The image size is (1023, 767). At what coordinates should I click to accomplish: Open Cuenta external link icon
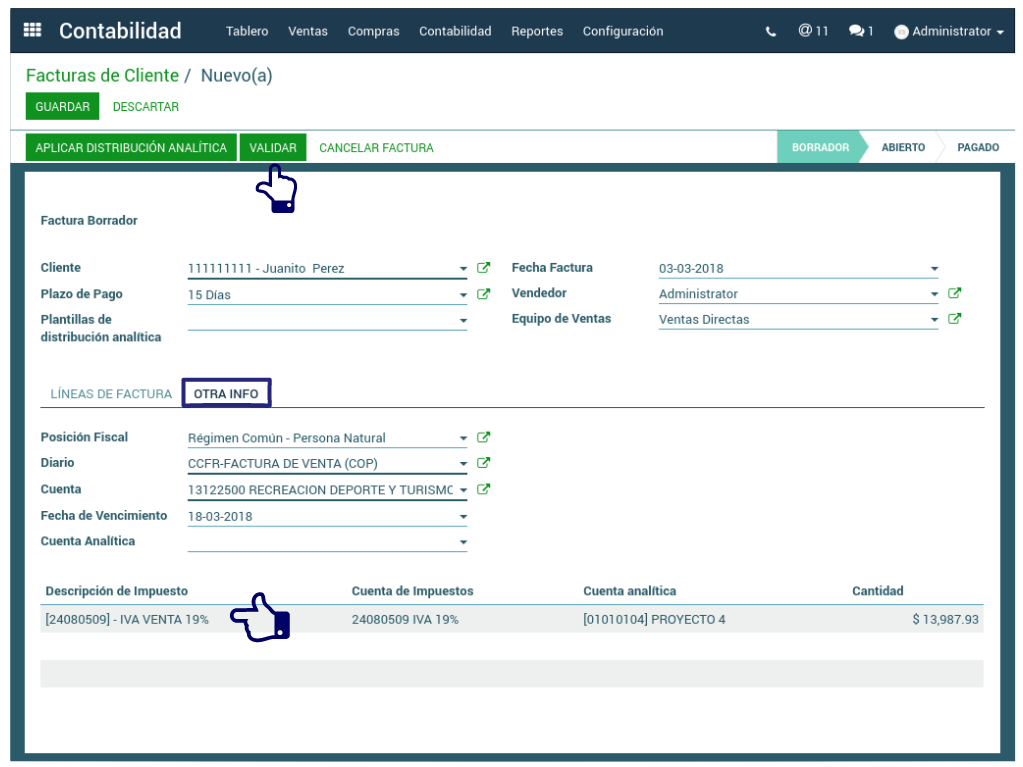[x=484, y=489]
